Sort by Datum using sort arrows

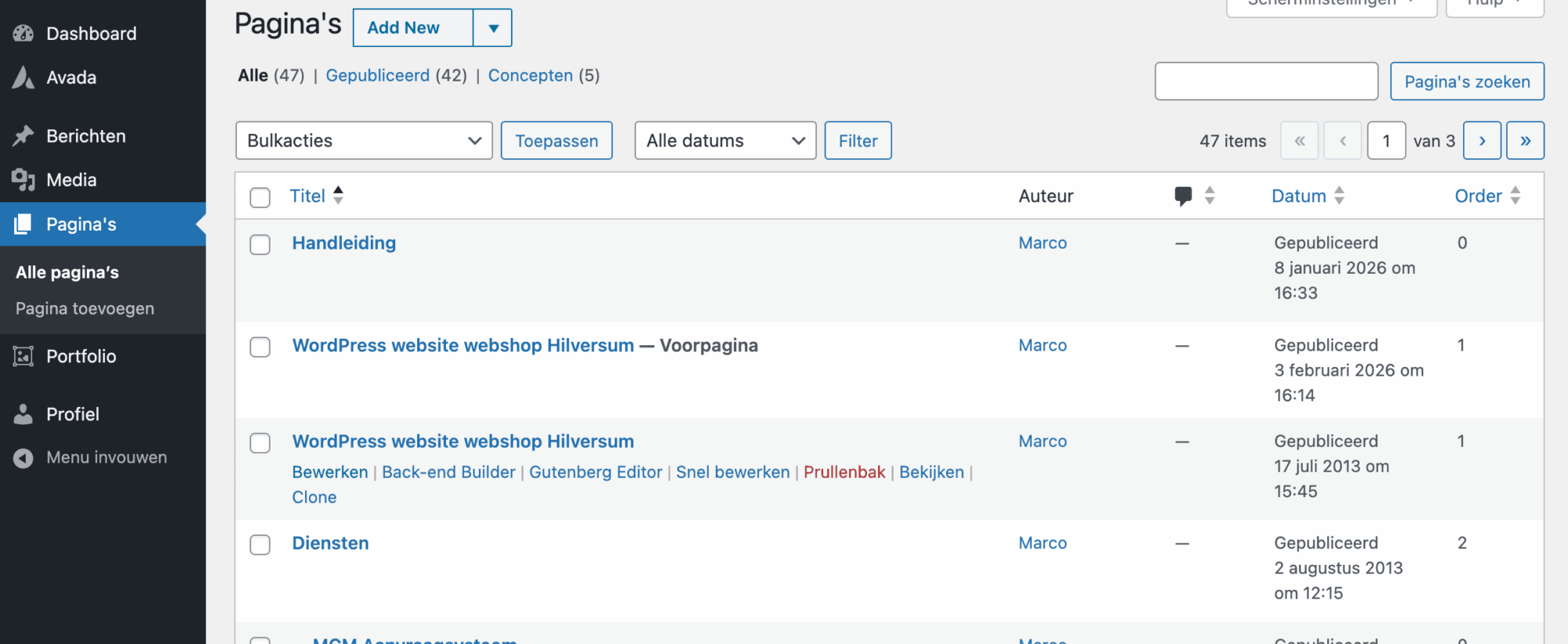tap(1339, 195)
